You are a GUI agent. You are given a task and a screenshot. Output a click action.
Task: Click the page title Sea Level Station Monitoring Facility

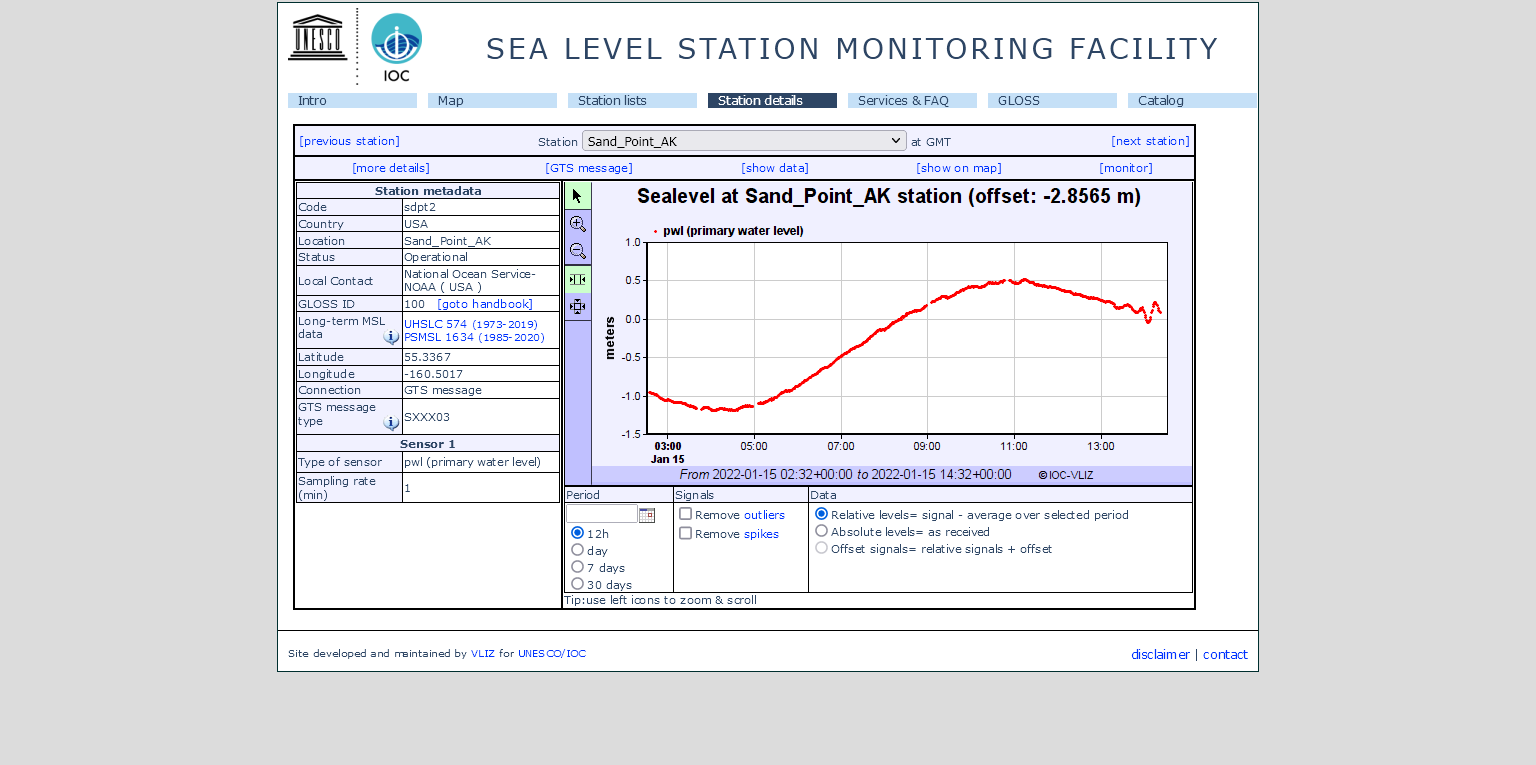coord(852,49)
